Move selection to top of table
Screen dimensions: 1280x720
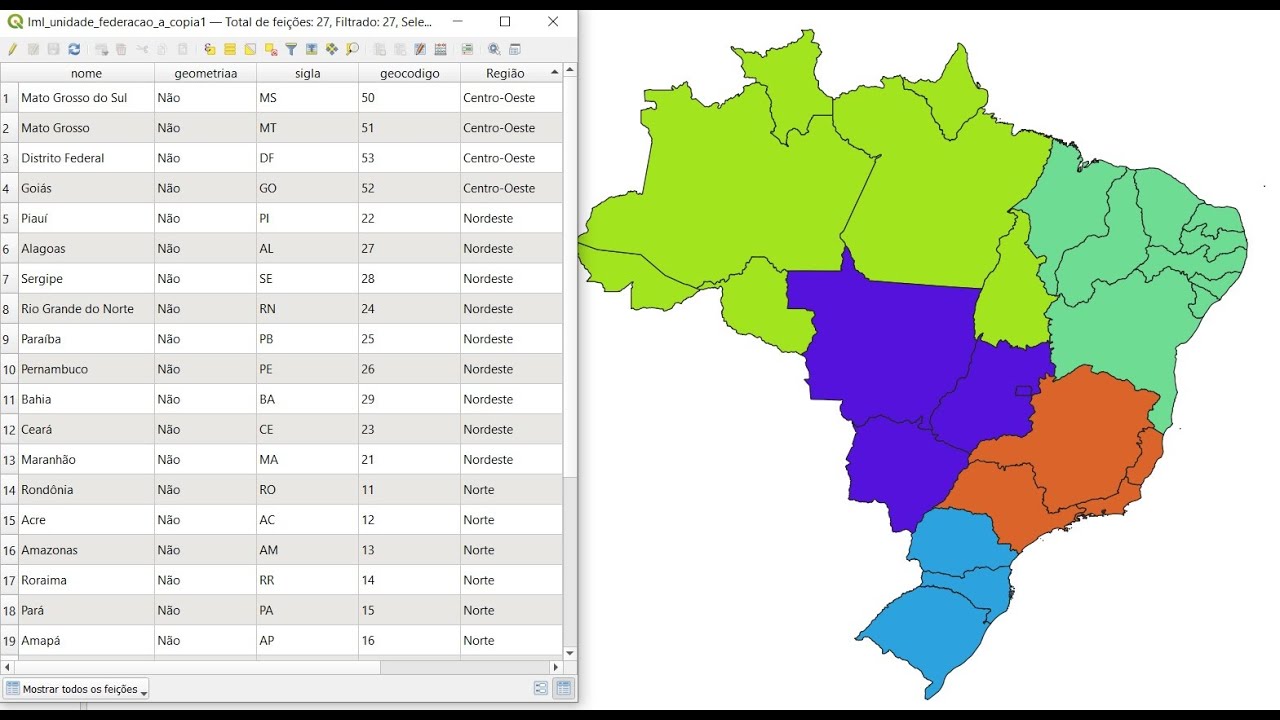coord(311,49)
